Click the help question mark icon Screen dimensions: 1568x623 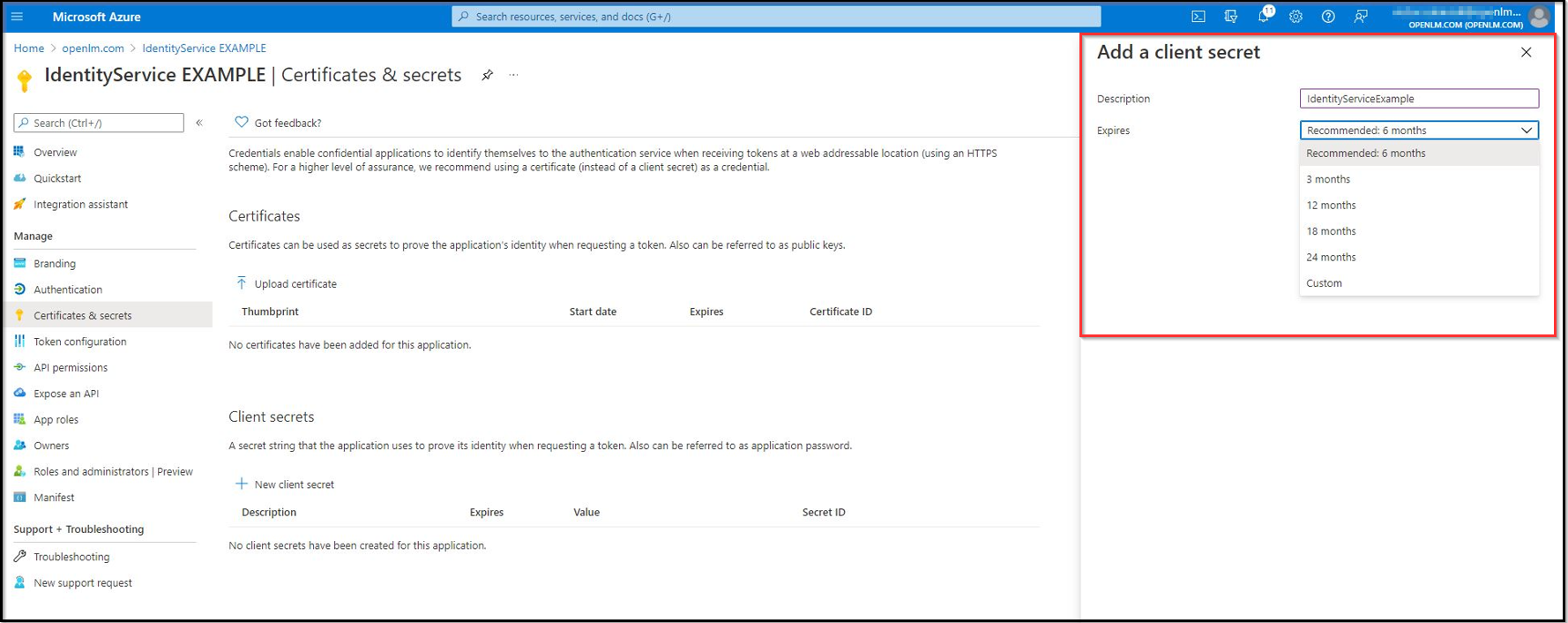click(x=1328, y=17)
